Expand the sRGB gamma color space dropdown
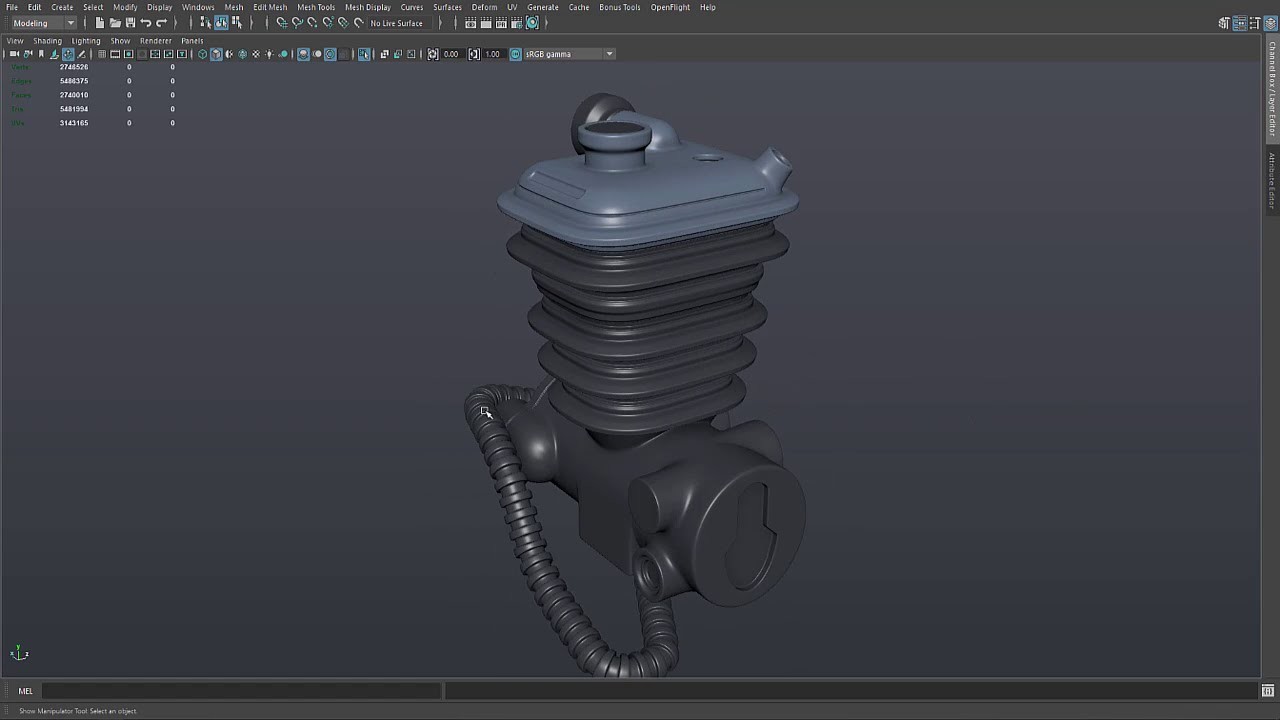This screenshot has height=720, width=1280. coord(608,54)
